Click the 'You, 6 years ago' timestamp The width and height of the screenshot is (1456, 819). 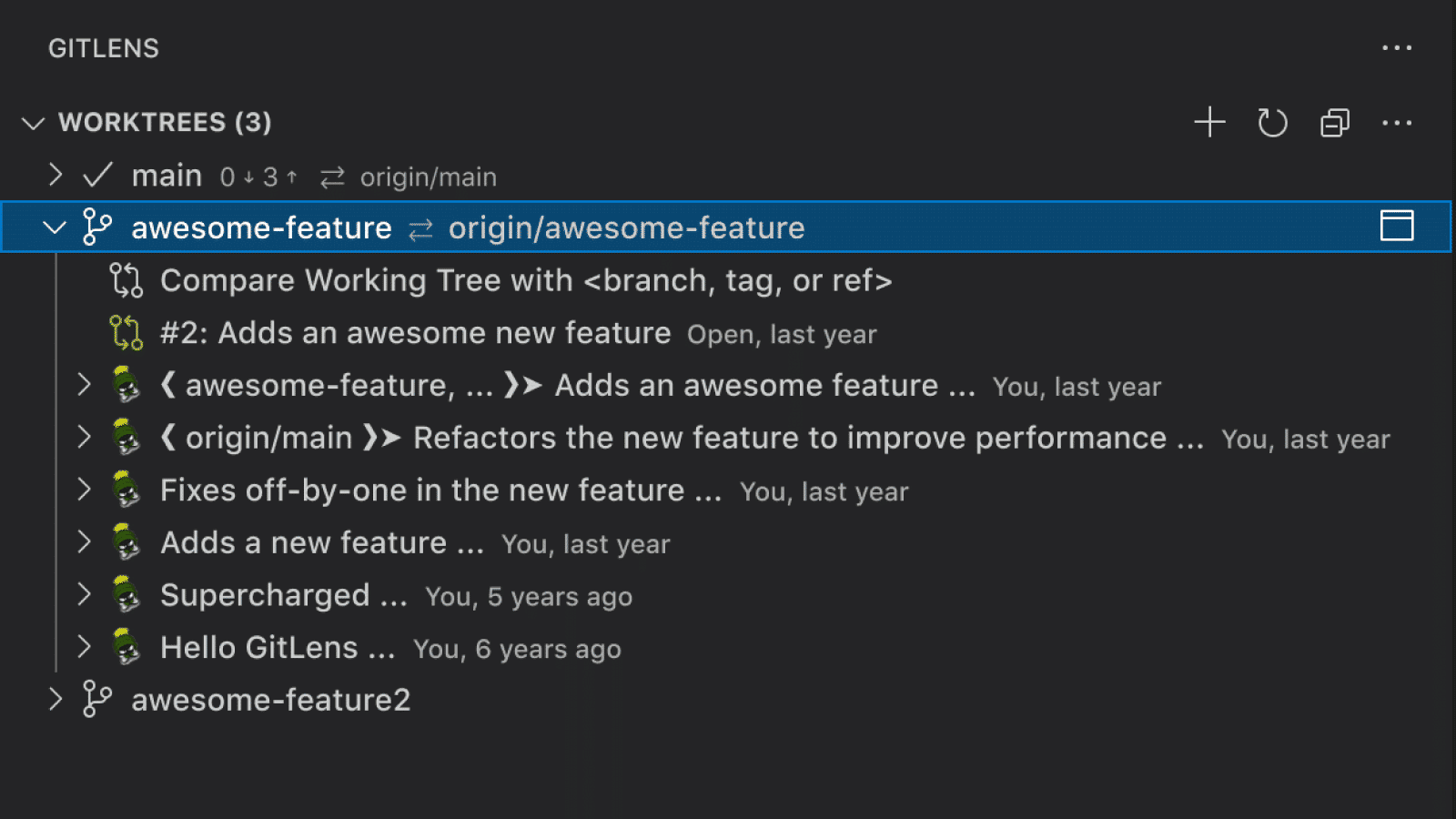[517, 650]
